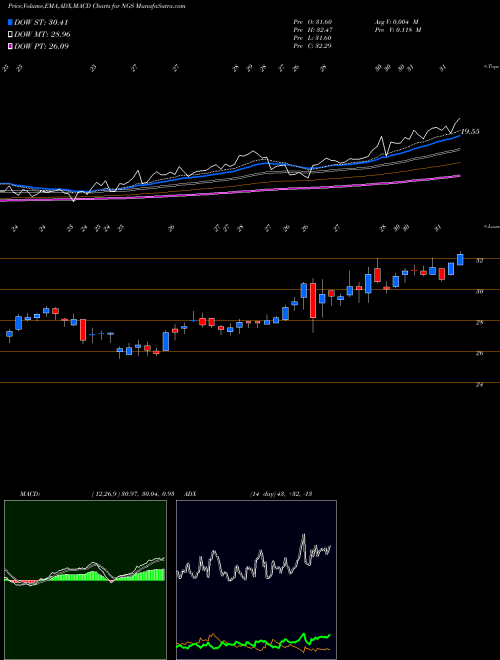
Task: Click the 30 price axis label
Action: click(479, 291)
